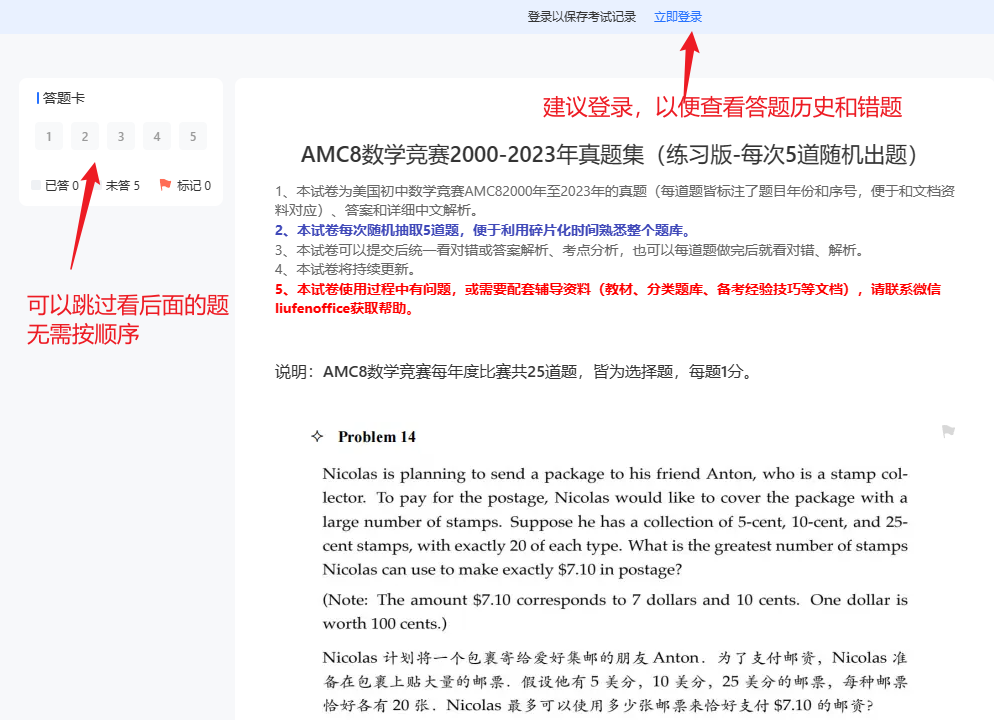Click the English problem text about Nicolas
This screenshot has width=994, height=720.
(615, 522)
